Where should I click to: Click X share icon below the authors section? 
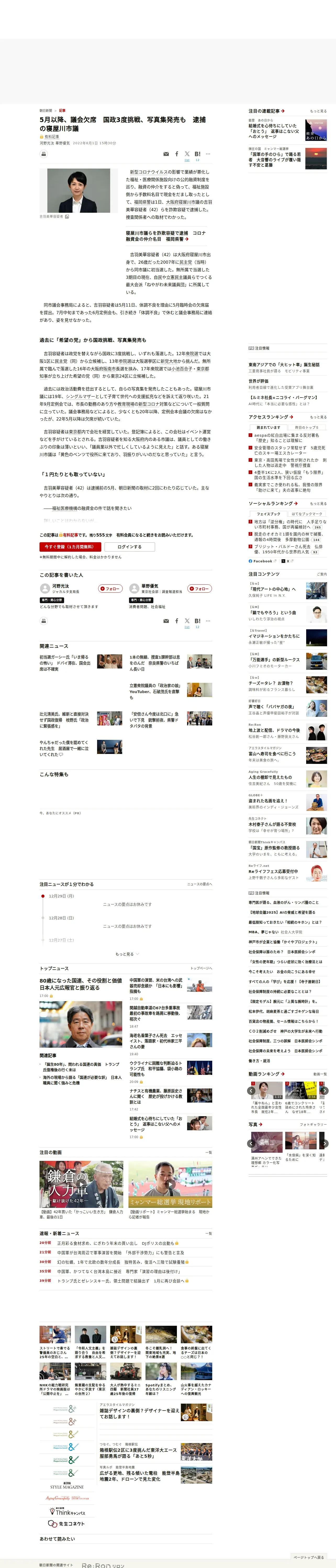187,621
